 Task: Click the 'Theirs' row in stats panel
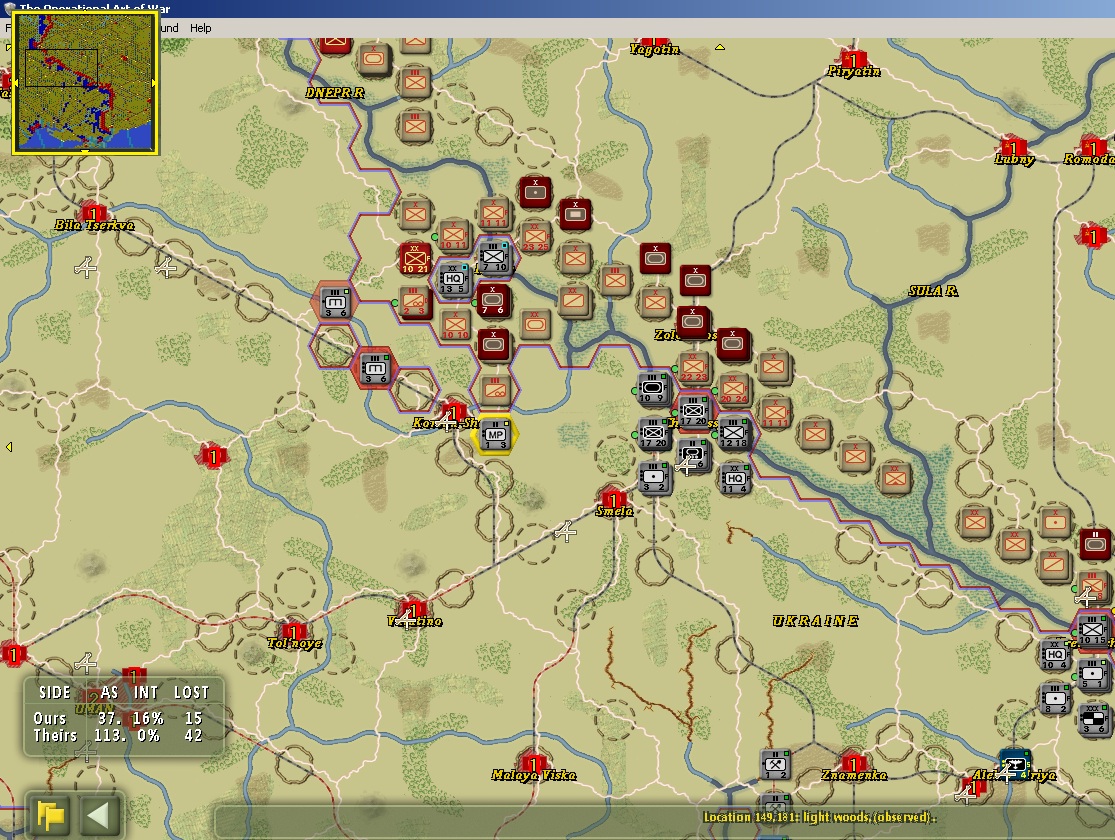point(119,735)
